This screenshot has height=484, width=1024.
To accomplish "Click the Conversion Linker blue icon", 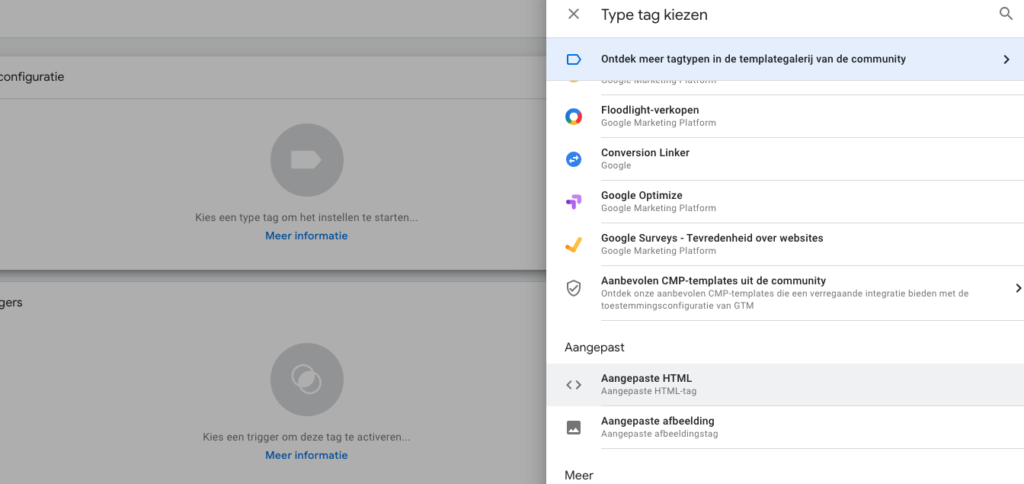I will (573, 159).
